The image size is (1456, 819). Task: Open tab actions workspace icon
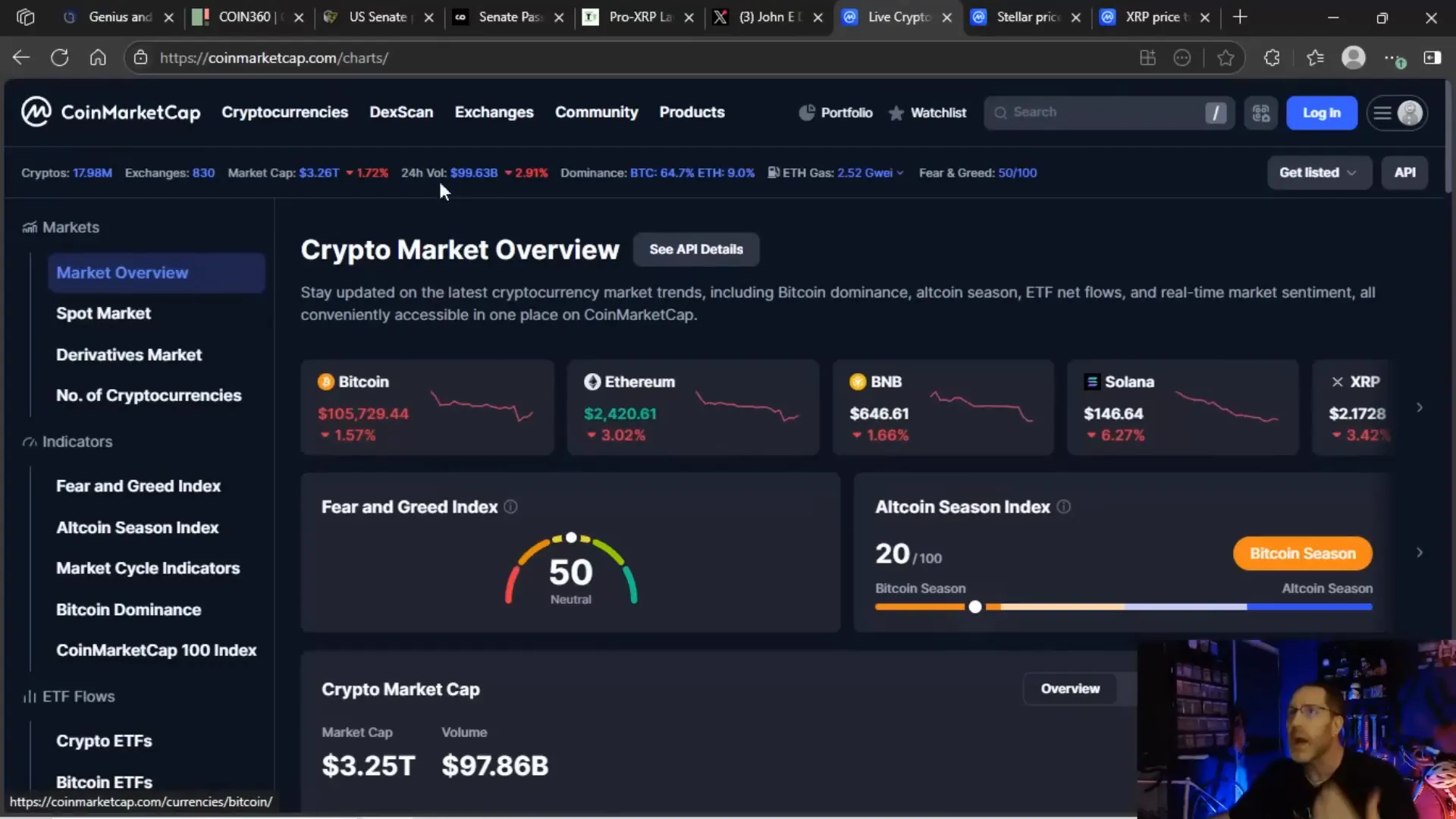25,17
